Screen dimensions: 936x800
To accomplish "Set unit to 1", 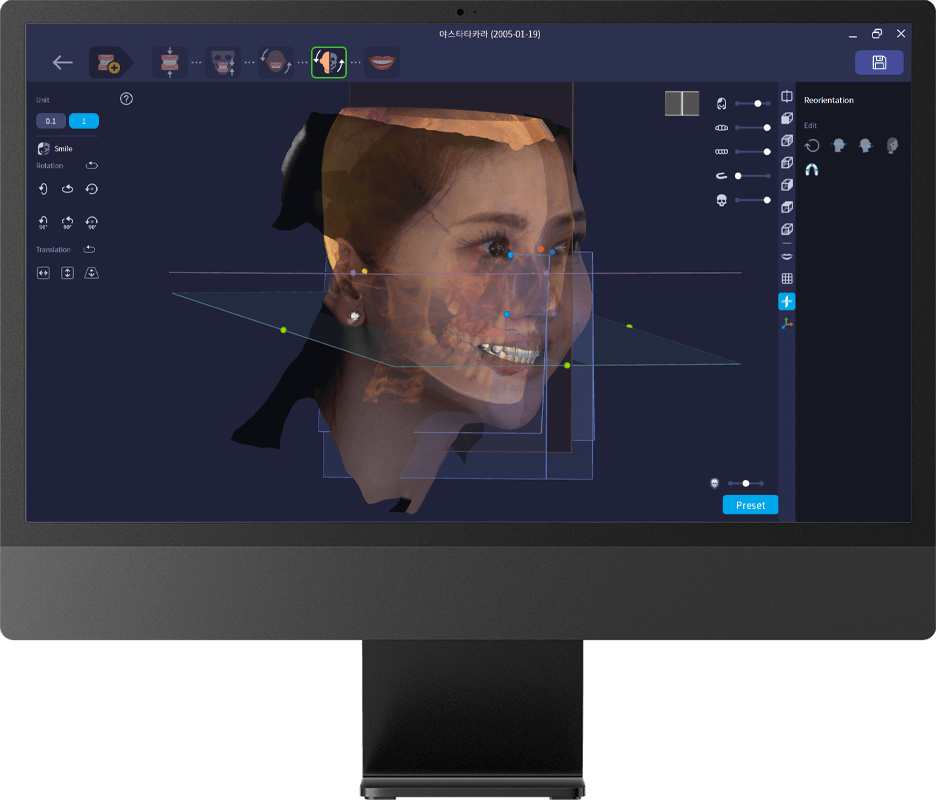I will [84, 121].
